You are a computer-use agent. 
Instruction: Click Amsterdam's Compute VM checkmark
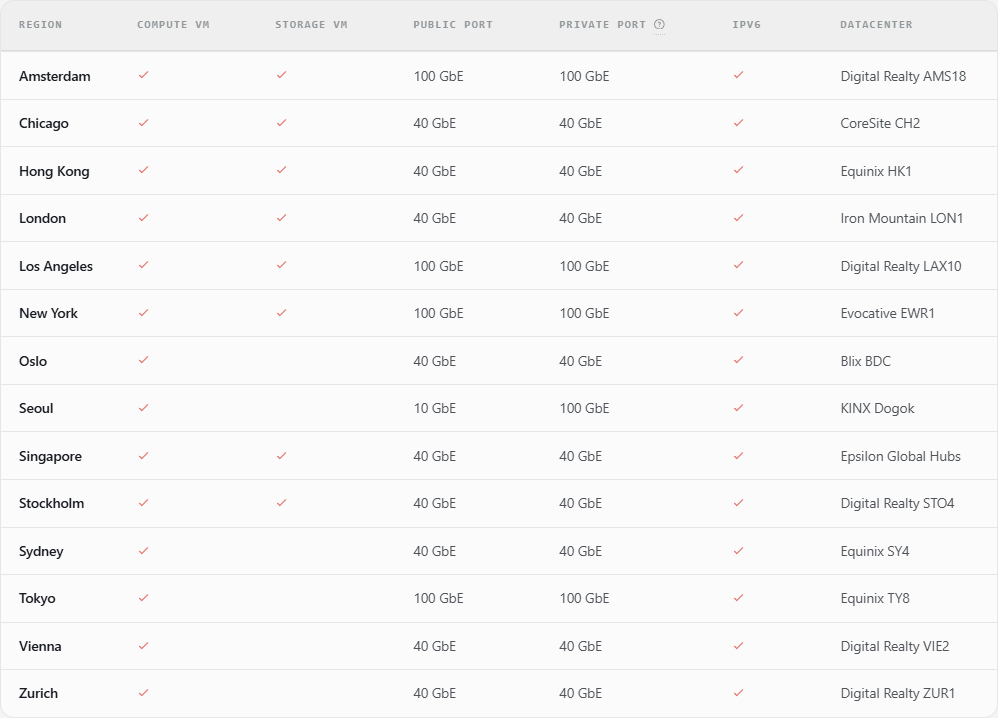[x=144, y=75]
